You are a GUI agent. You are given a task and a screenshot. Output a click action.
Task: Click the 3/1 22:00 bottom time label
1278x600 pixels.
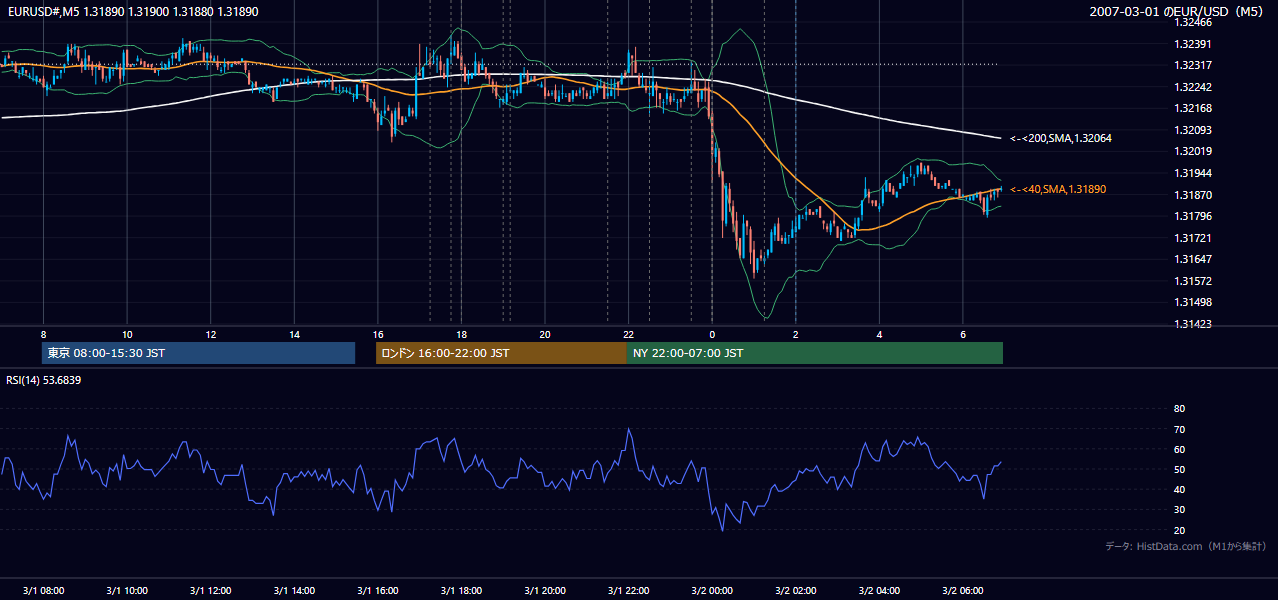(628, 591)
